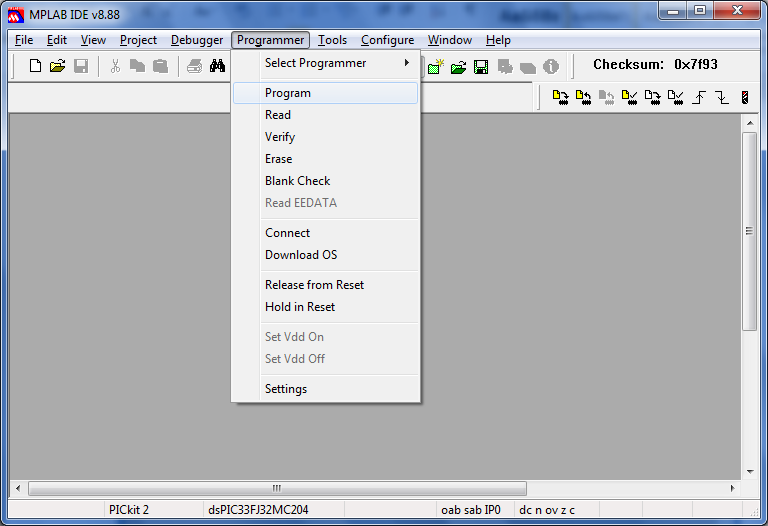Select Verify in the dropdown menu
The width and height of the screenshot is (768, 526).
point(326,137)
